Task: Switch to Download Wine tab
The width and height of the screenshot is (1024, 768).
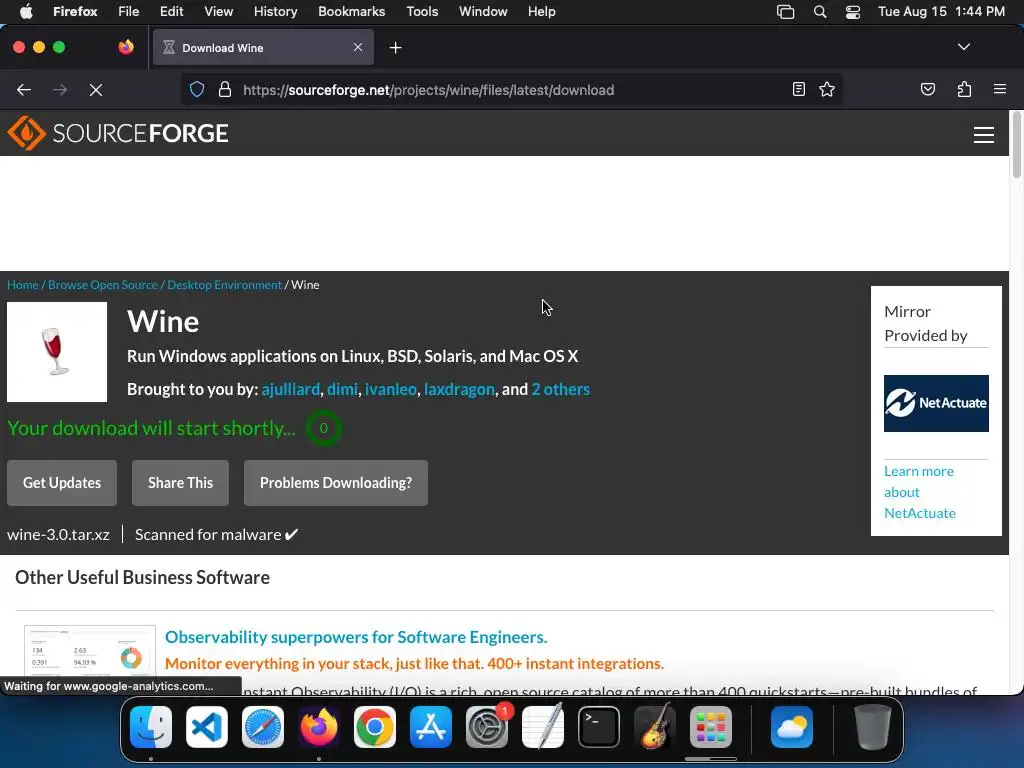Action: (x=263, y=47)
